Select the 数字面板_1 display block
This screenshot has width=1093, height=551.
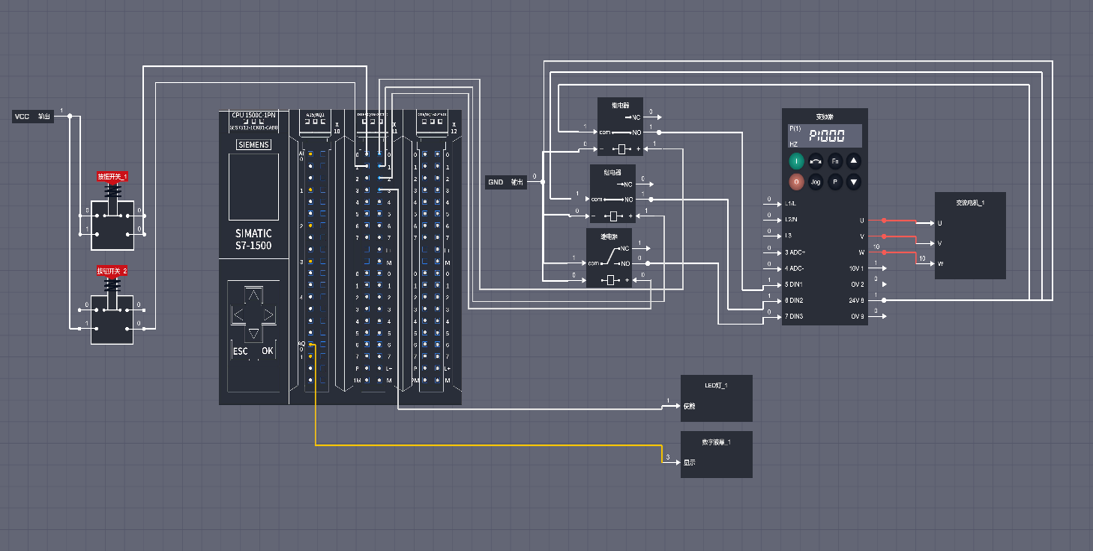coord(716,455)
